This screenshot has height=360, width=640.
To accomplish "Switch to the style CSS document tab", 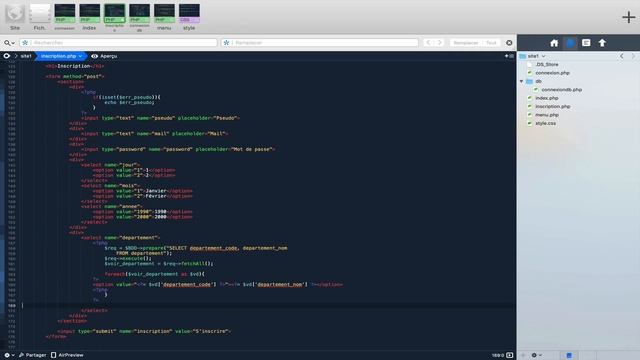I will pyautogui.click(x=189, y=16).
